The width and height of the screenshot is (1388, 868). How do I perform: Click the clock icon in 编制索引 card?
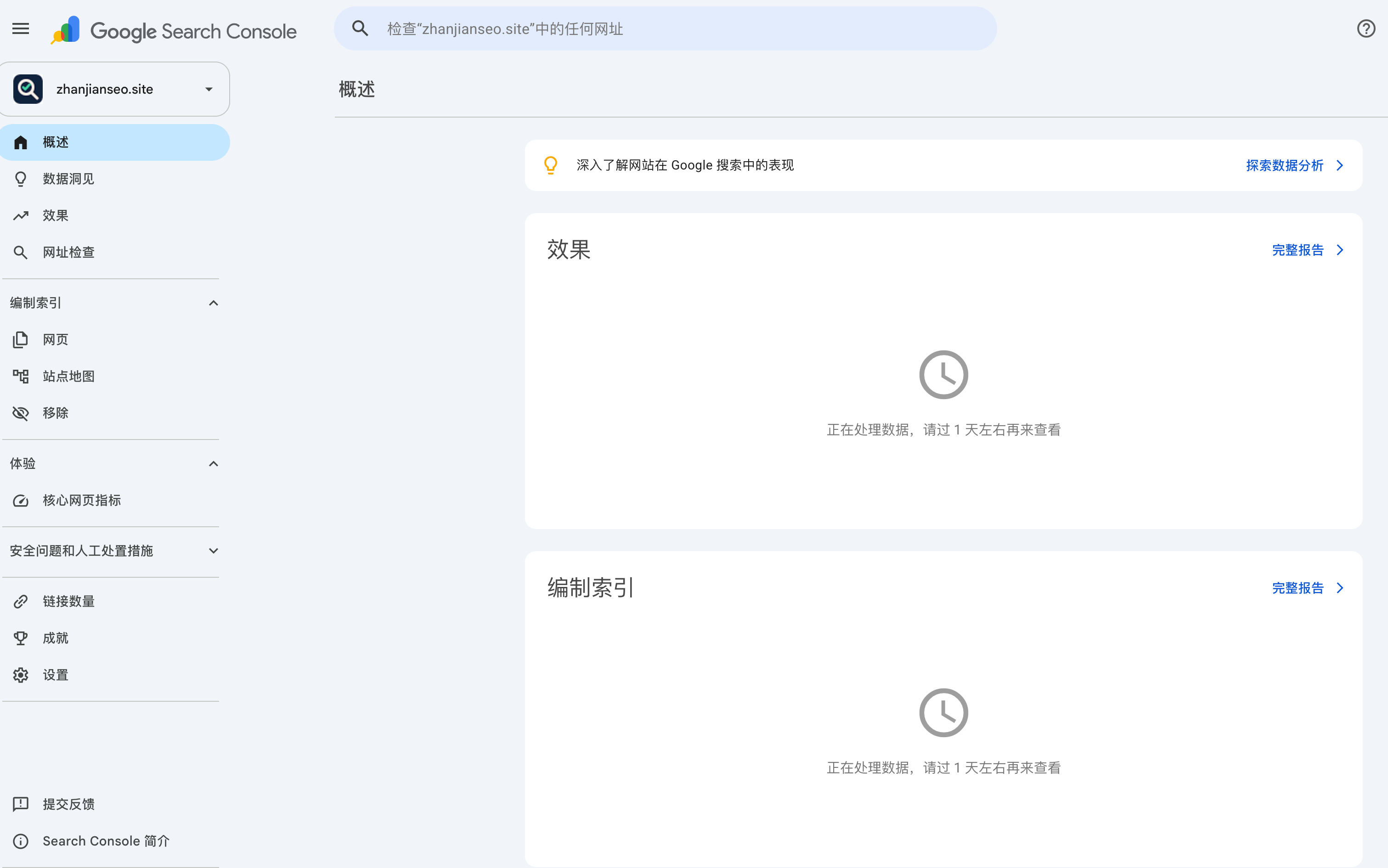click(943, 713)
